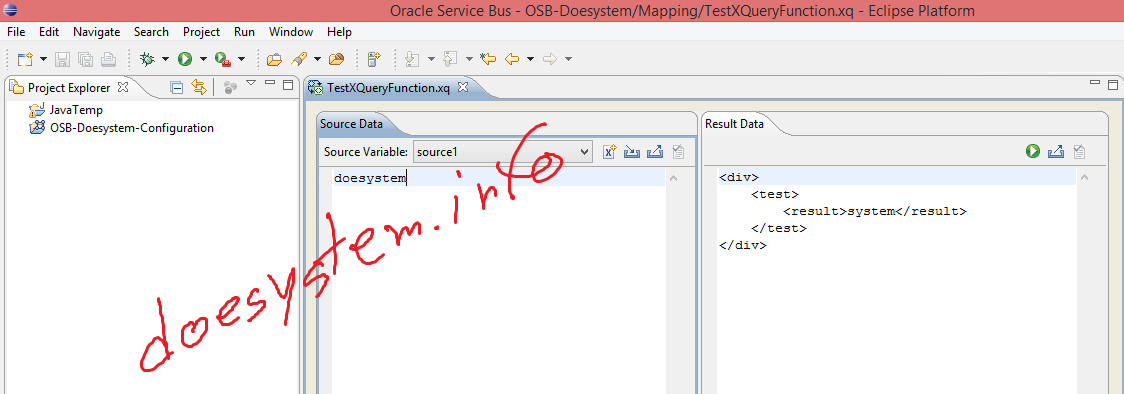Minimize the editor area
The height and width of the screenshot is (394, 1124).
[1095, 83]
